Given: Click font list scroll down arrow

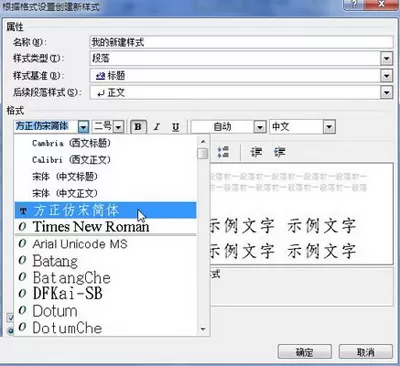Looking at the screenshot, I should pos(203,329).
